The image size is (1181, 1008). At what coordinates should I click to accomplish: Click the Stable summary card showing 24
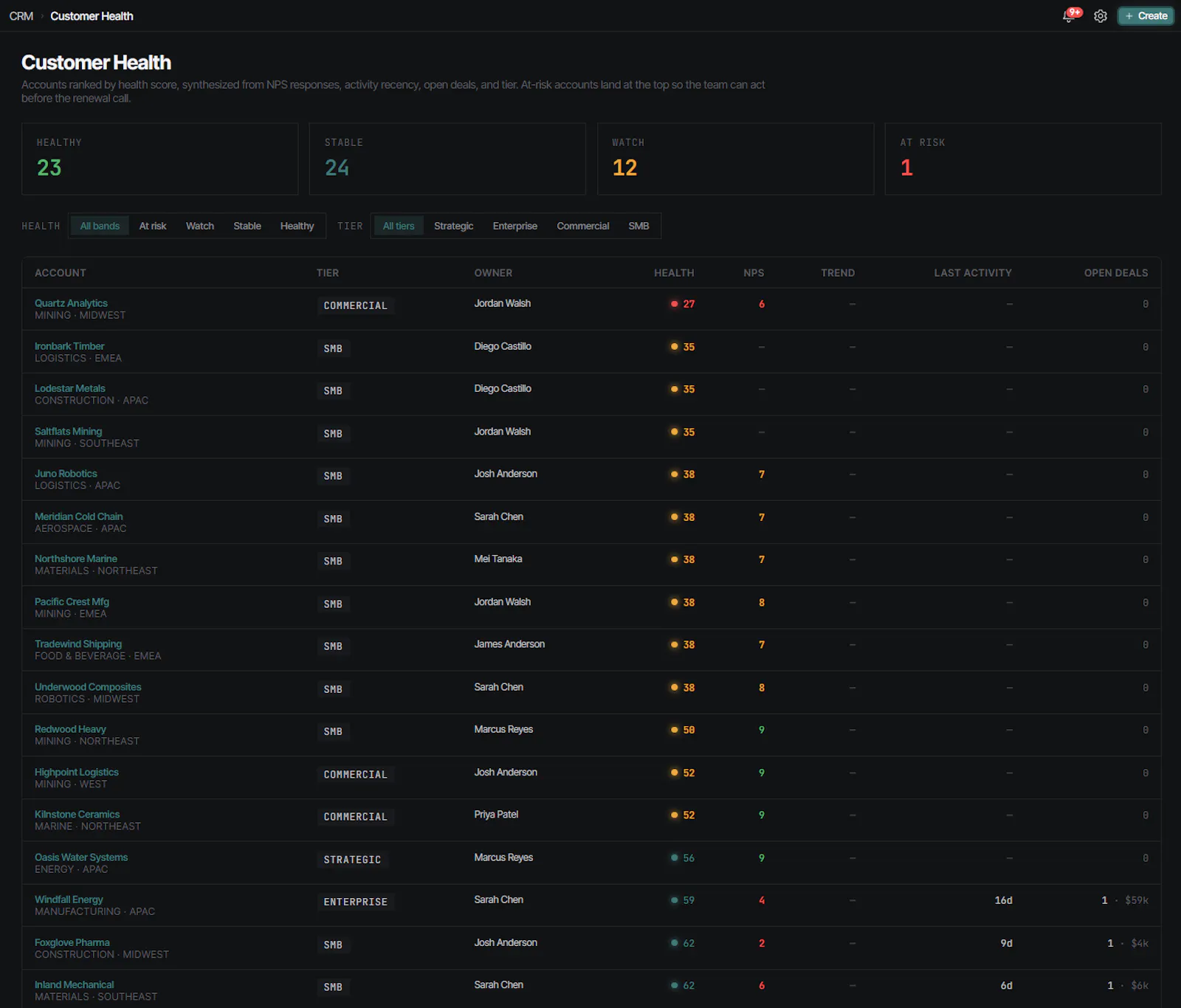[x=447, y=159]
